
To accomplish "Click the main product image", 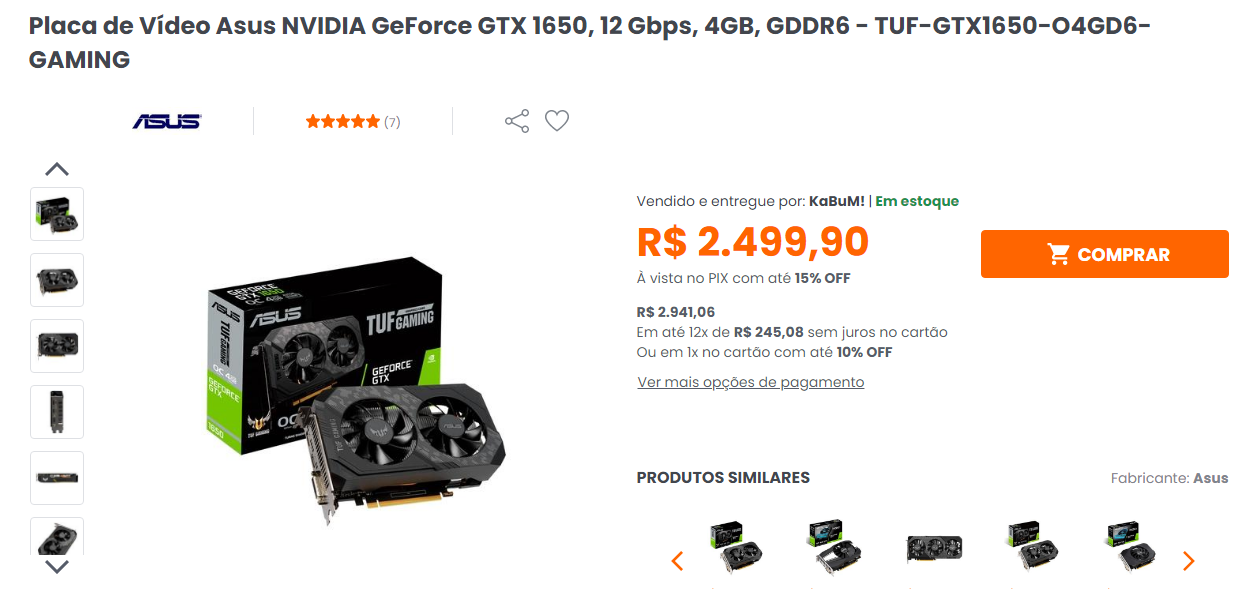I will [357, 384].
